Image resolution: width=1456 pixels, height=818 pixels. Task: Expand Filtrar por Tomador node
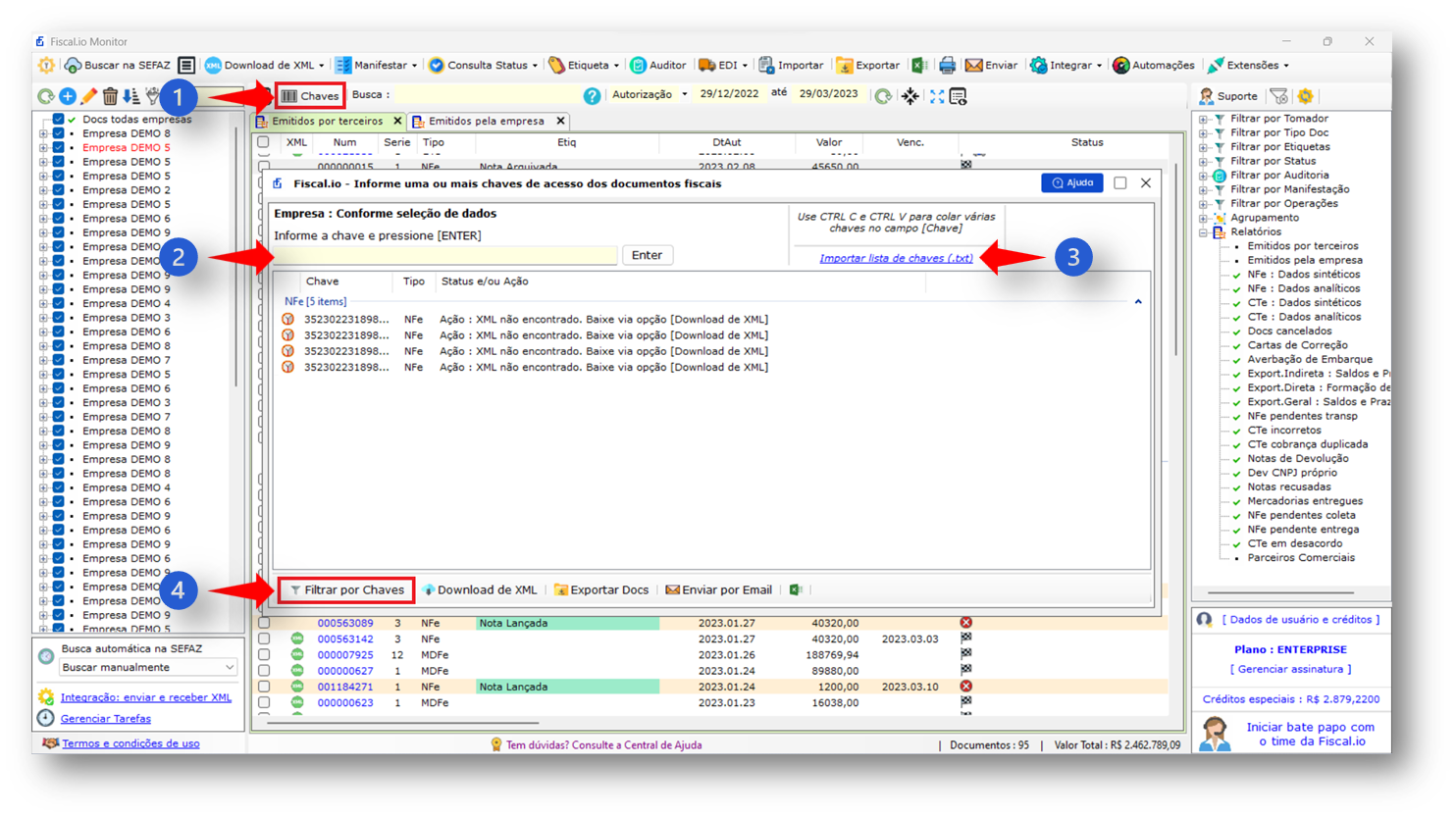click(1204, 120)
